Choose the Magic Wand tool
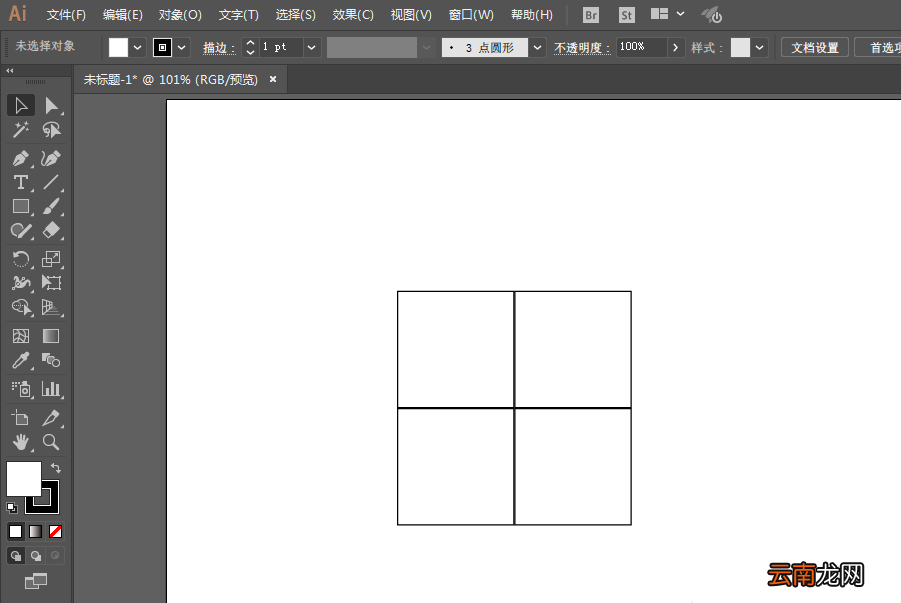The width and height of the screenshot is (901, 603). tap(21, 130)
